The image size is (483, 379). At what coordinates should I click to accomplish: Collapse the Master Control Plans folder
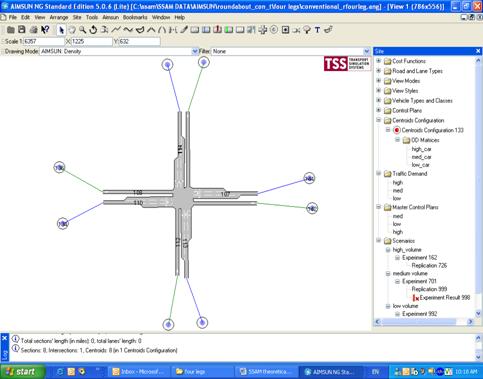tap(378, 207)
